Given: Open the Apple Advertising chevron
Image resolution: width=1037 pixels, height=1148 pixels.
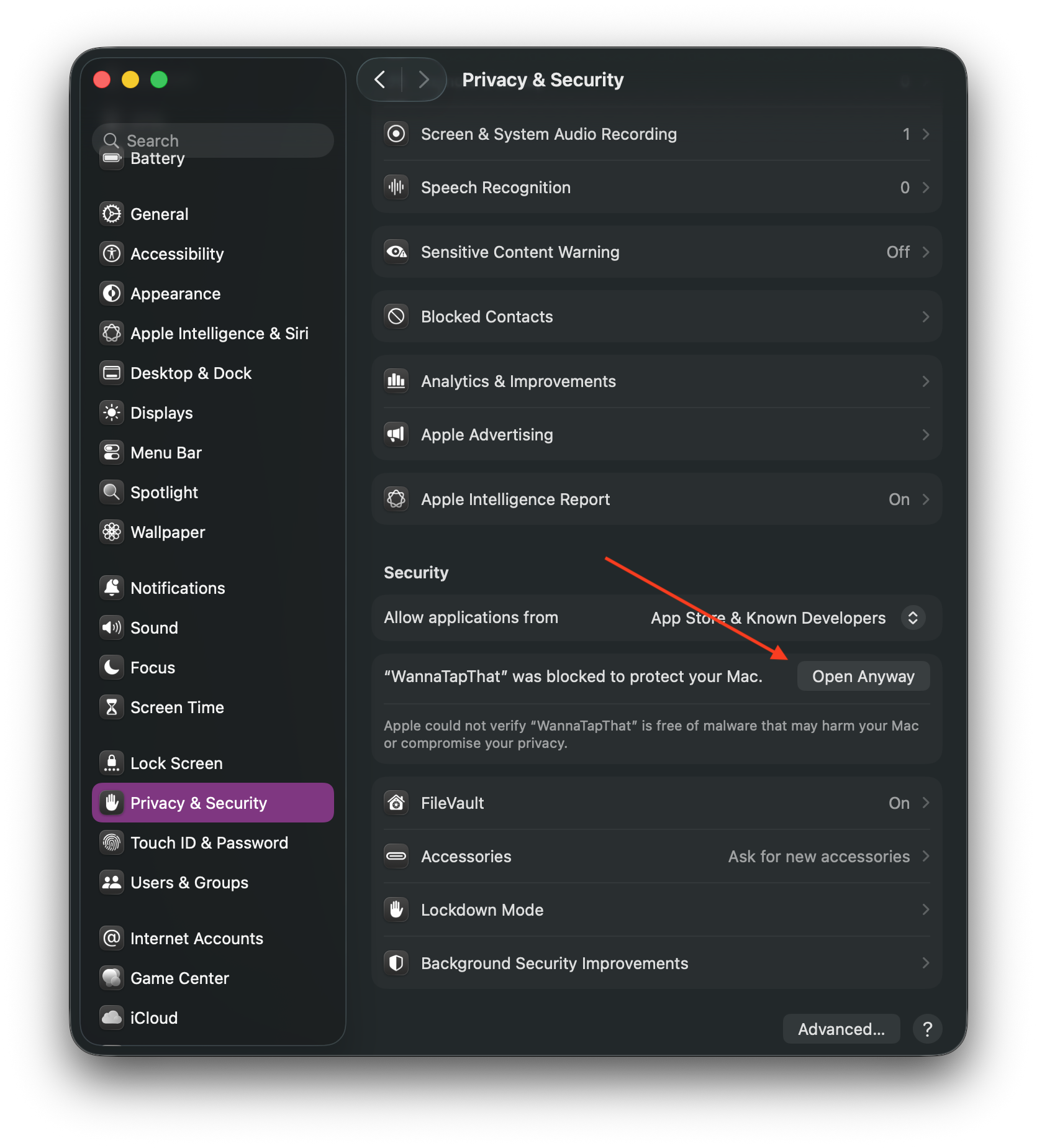Looking at the screenshot, I should coord(926,435).
